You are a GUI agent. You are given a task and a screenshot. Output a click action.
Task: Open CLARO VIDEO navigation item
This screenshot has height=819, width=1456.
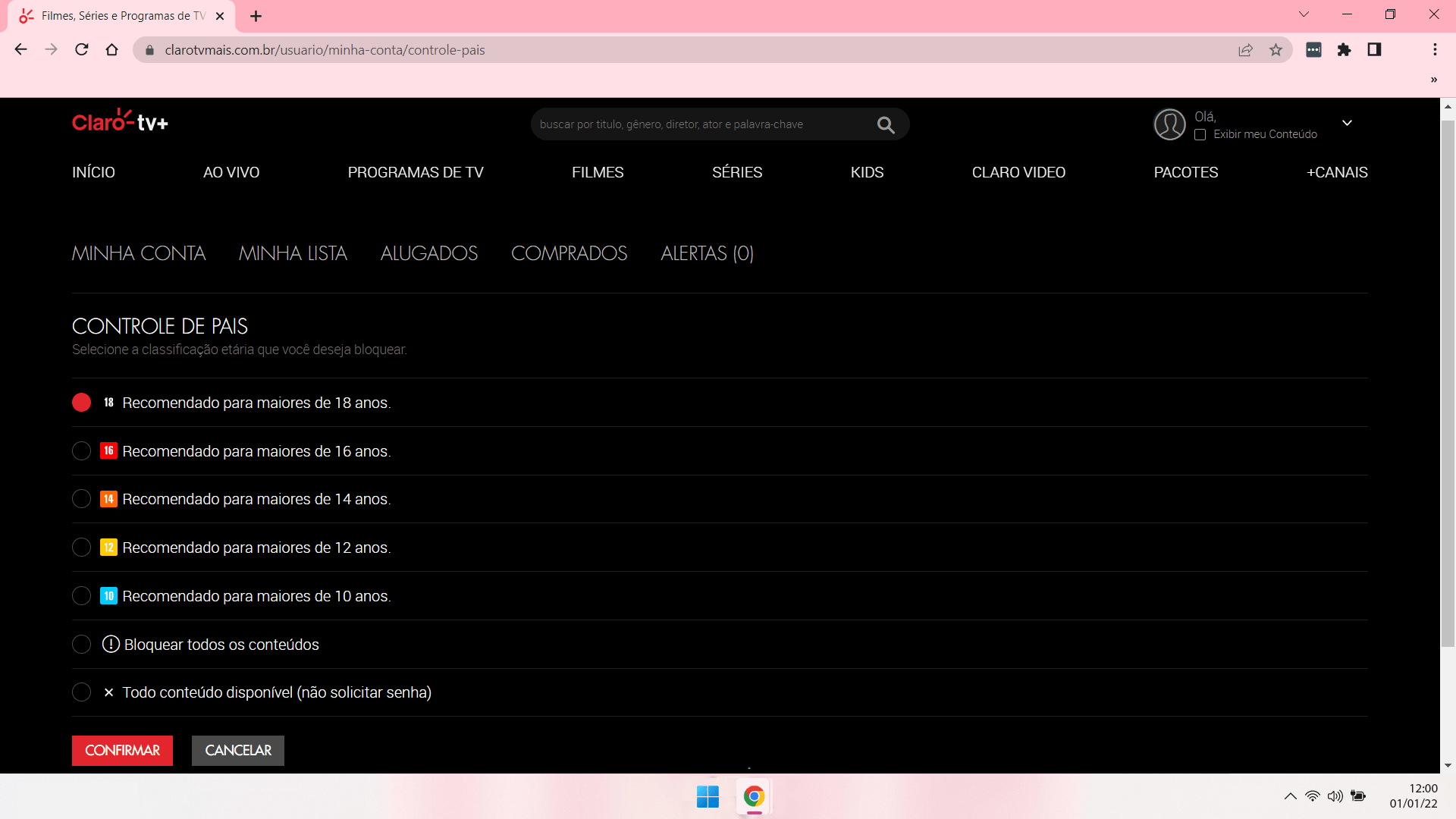[x=1018, y=172]
